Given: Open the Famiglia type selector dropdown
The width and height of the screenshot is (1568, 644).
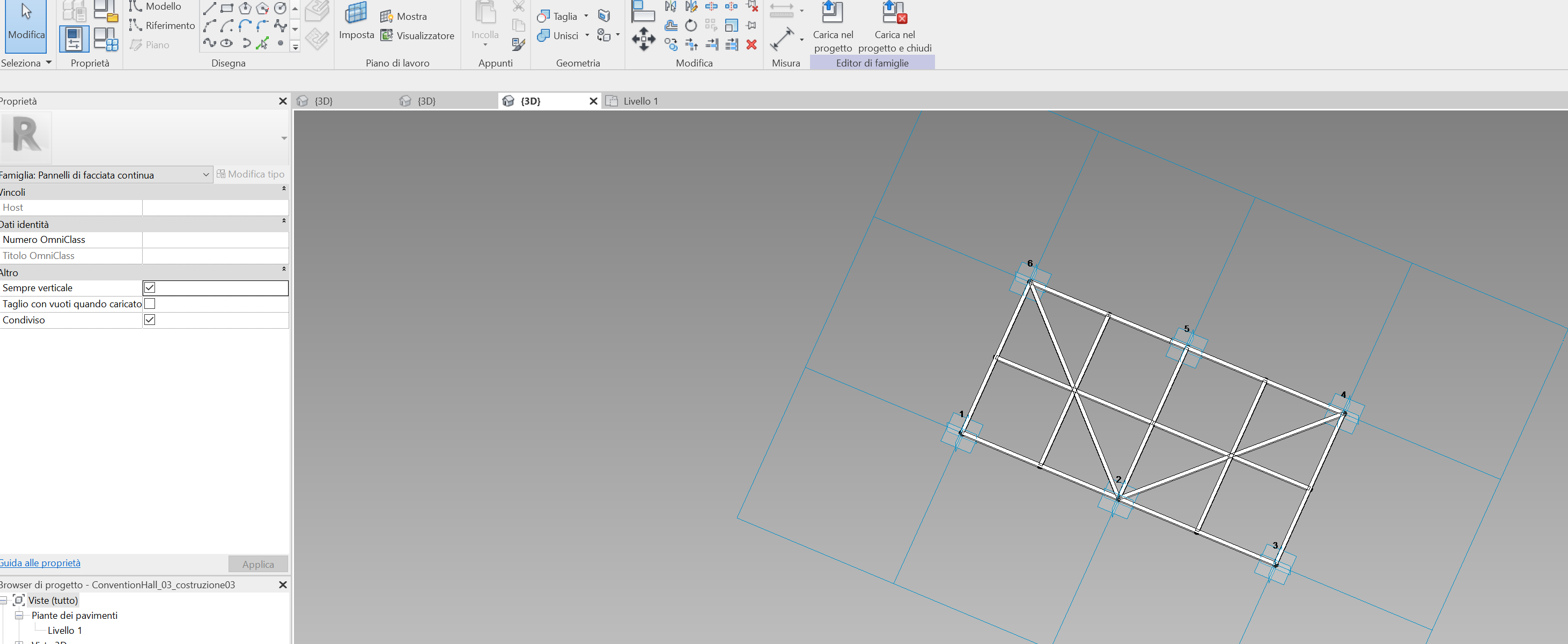Looking at the screenshot, I should pos(206,175).
